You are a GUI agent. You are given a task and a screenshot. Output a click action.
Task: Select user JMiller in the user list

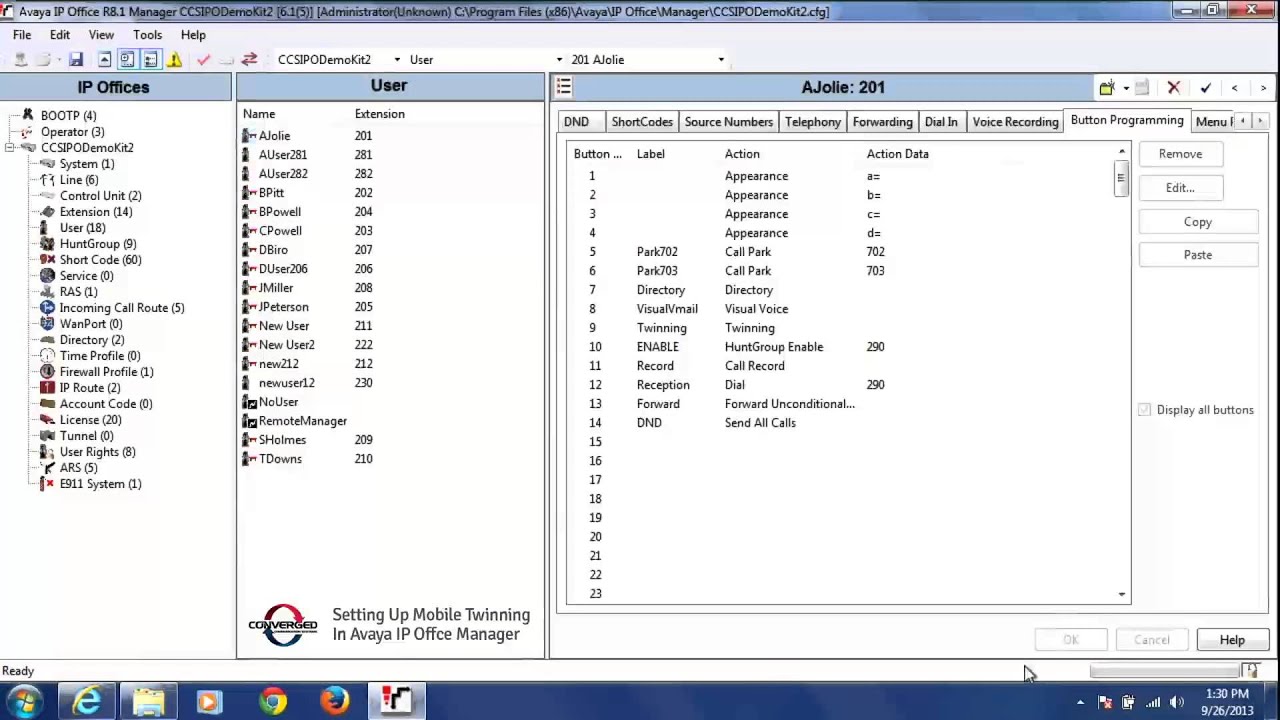click(x=390, y=288)
